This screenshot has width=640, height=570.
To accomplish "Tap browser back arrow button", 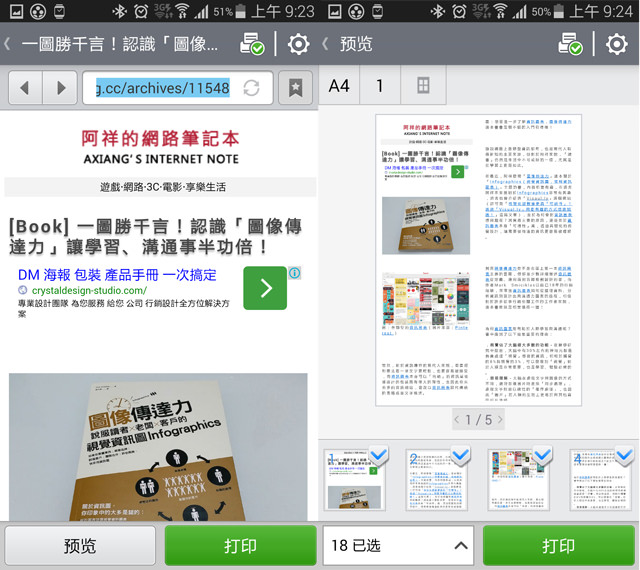I will [x=25, y=88].
